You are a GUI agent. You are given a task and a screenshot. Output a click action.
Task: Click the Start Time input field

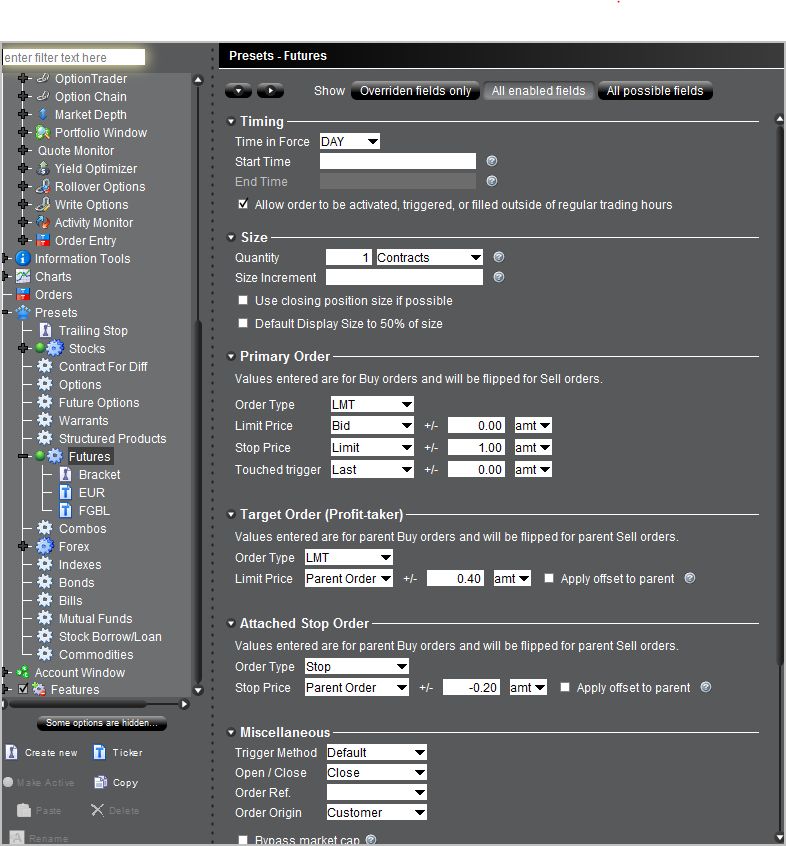pos(398,161)
